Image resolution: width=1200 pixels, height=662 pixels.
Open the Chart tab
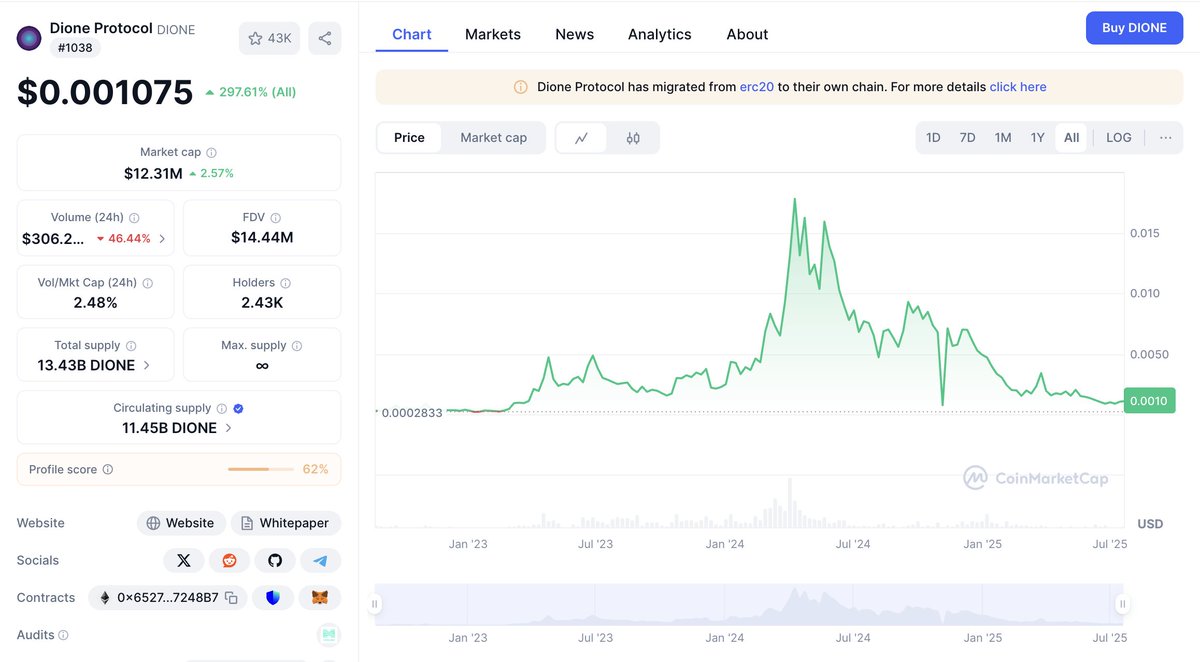click(x=412, y=34)
